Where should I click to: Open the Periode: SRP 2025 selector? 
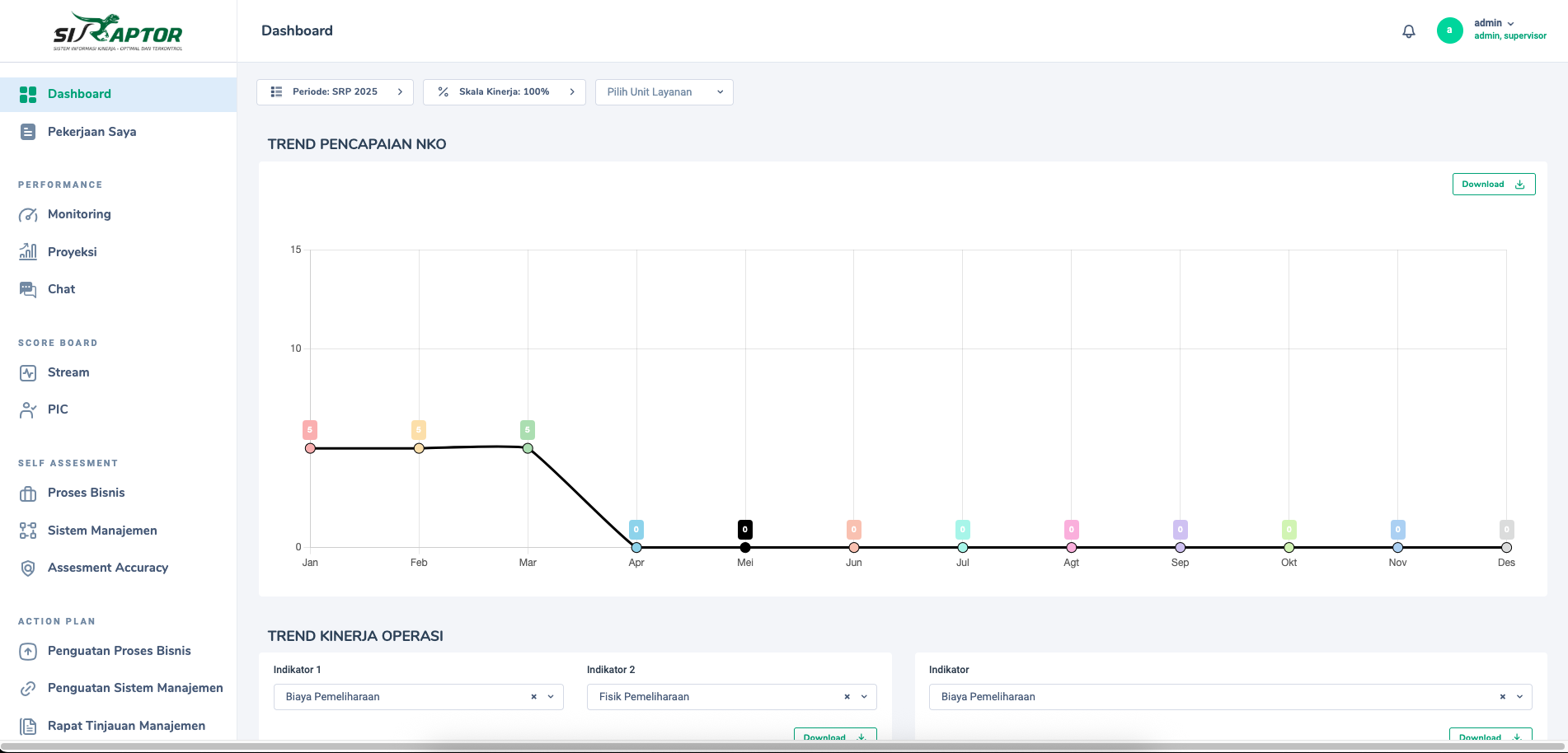335,92
